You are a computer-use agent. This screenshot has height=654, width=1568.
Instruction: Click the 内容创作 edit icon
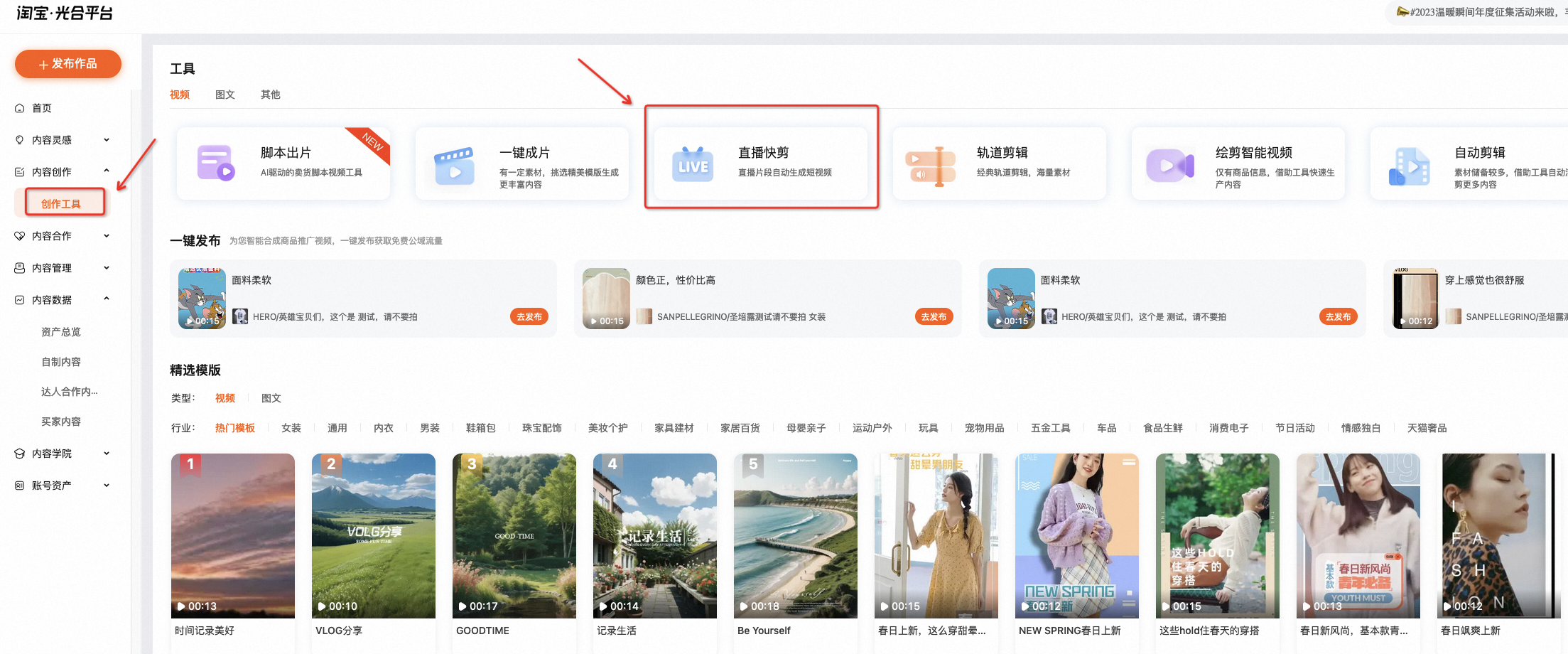tap(20, 172)
